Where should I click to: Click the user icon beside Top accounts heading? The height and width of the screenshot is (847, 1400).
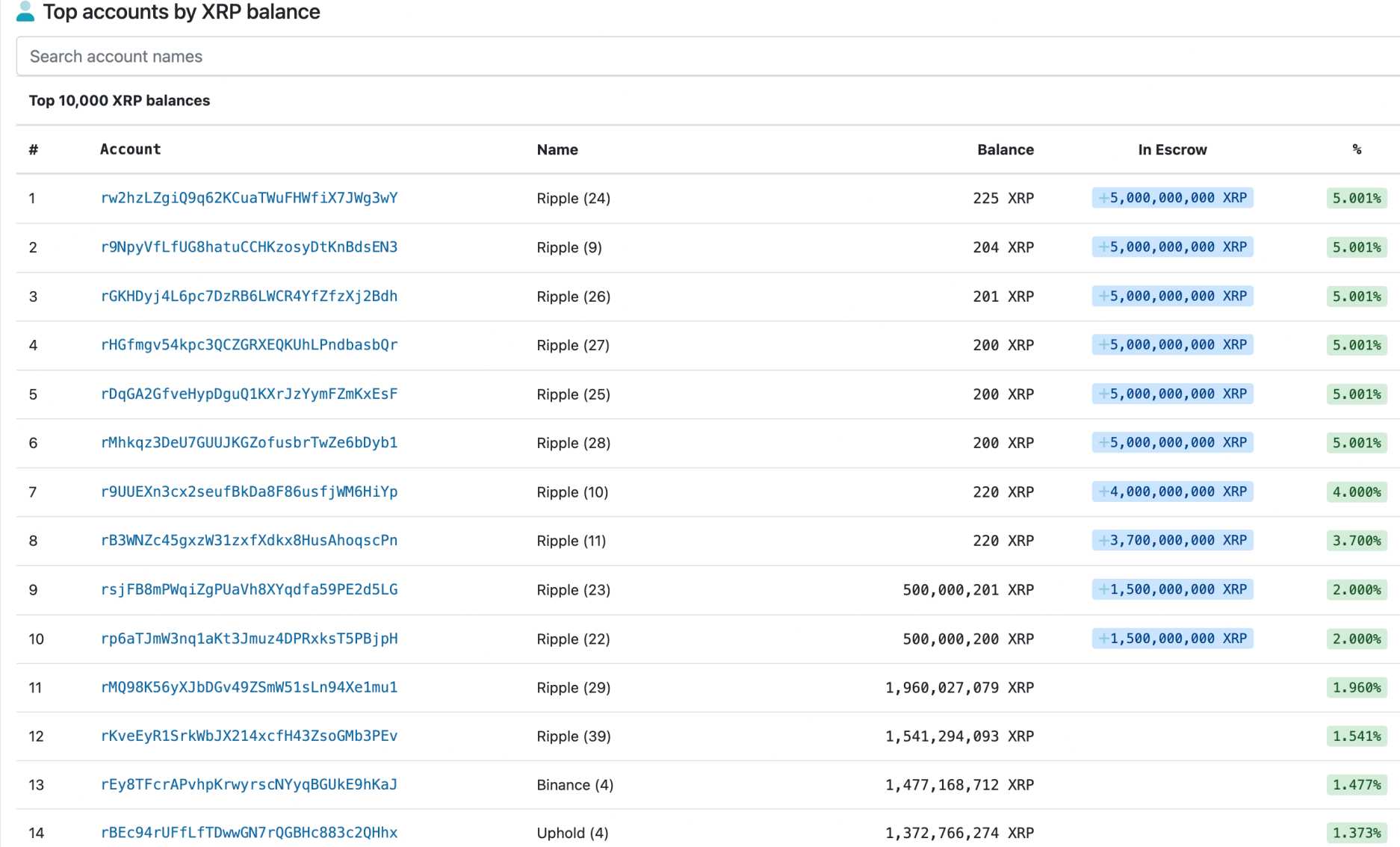[x=25, y=11]
